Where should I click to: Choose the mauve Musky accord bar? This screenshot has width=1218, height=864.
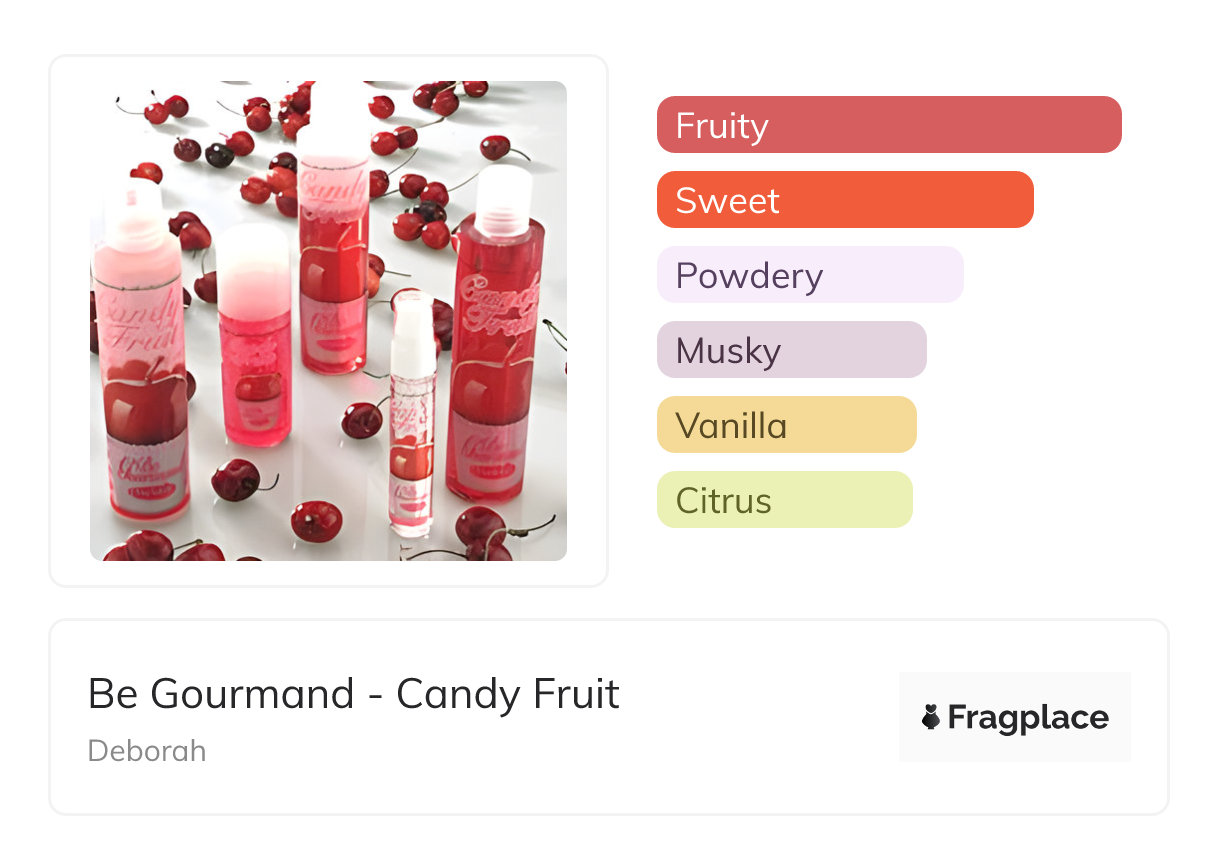coord(791,350)
